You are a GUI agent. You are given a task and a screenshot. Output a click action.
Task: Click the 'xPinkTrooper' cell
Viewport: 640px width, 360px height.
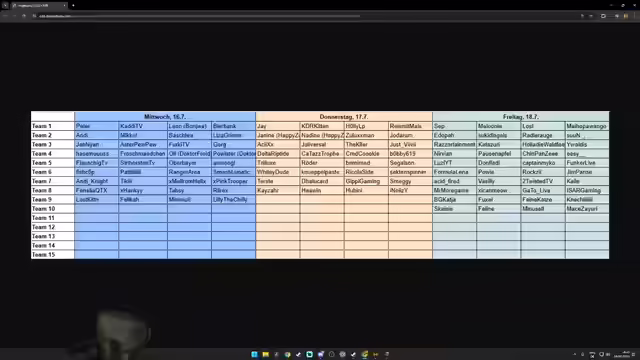[233, 181]
